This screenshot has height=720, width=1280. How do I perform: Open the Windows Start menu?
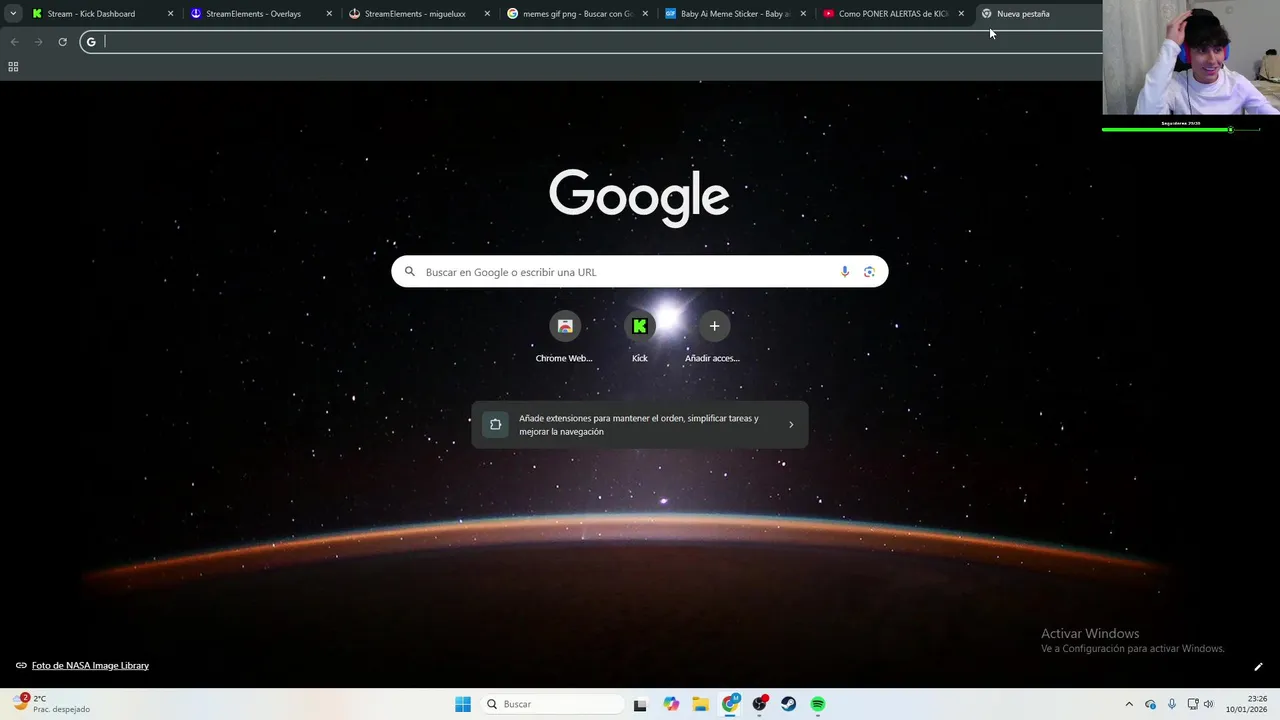(x=463, y=704)
